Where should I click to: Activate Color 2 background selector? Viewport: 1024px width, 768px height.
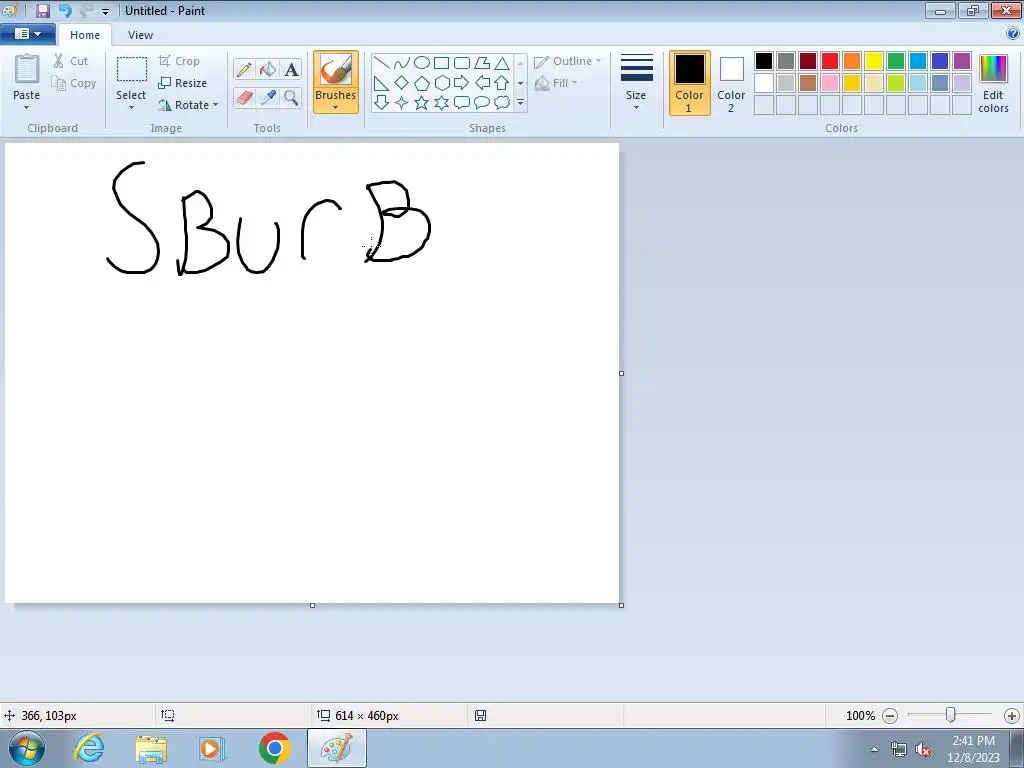(x=731, y=83)
